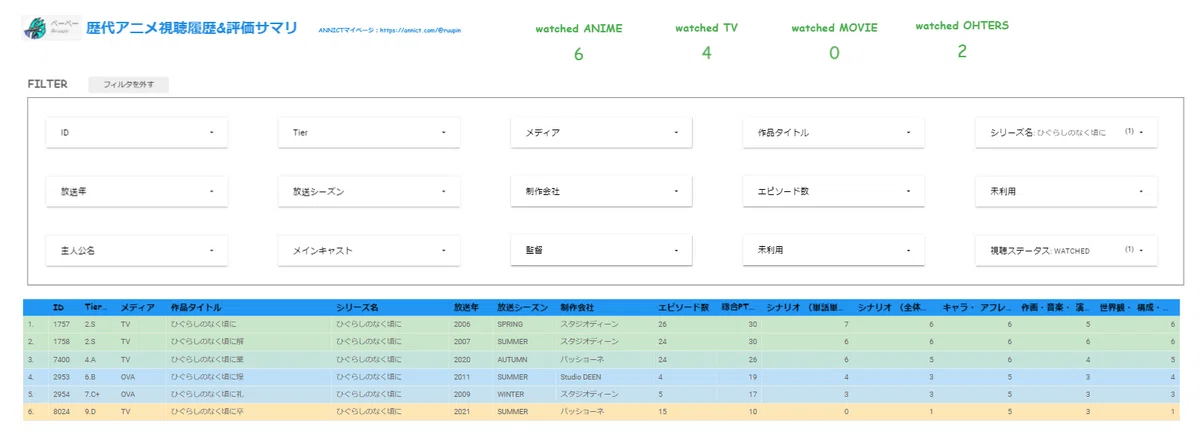Click the Studio DEEN studio cell
Viewport: 1200px width, 433px height.
[580, 376]
